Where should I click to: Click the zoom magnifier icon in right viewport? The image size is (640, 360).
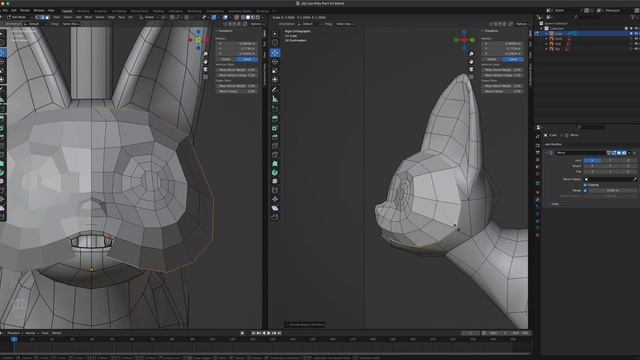coord(471,54)
